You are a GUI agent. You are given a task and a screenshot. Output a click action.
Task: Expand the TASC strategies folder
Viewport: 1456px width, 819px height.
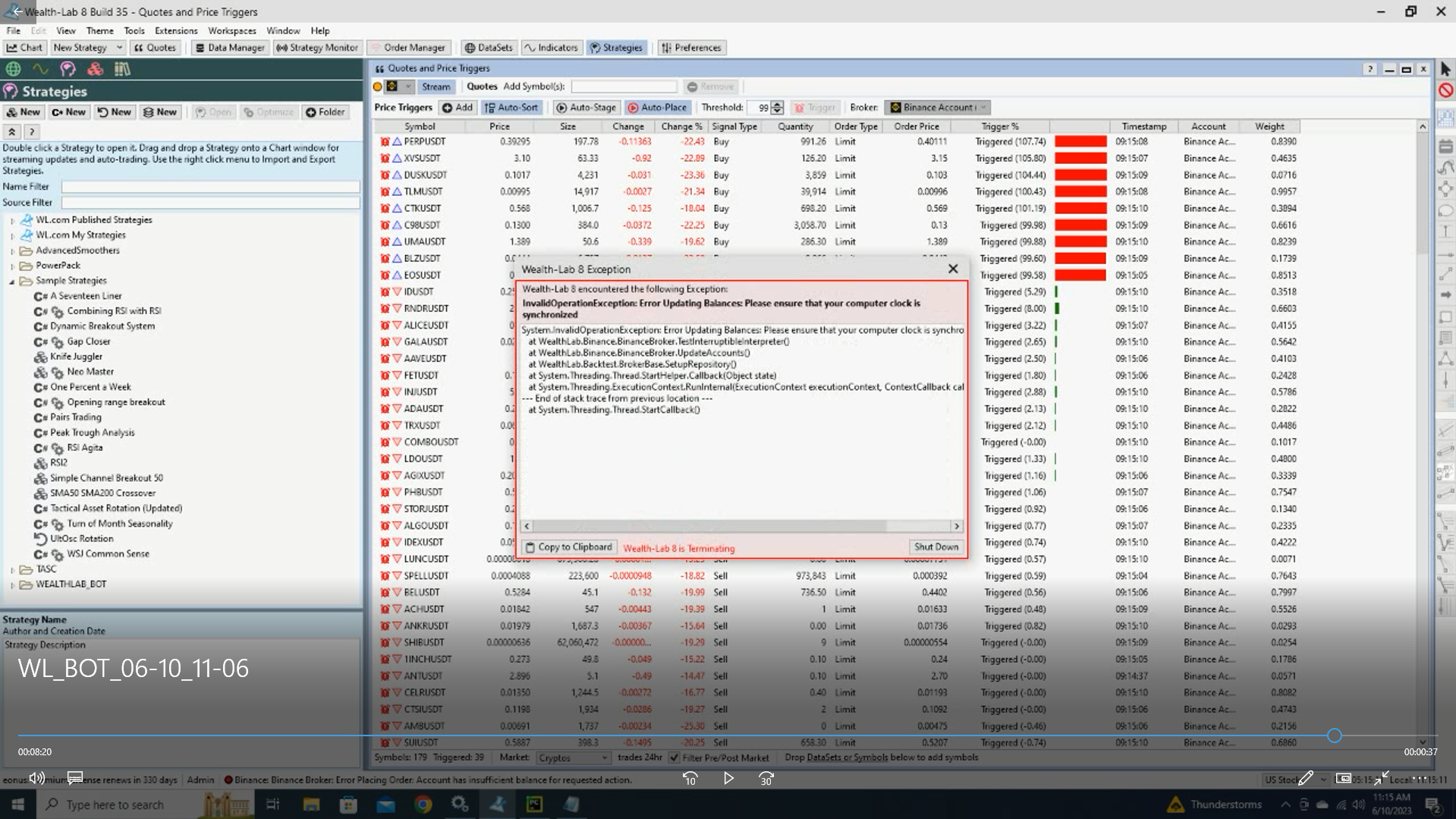[x=12, y=569]
